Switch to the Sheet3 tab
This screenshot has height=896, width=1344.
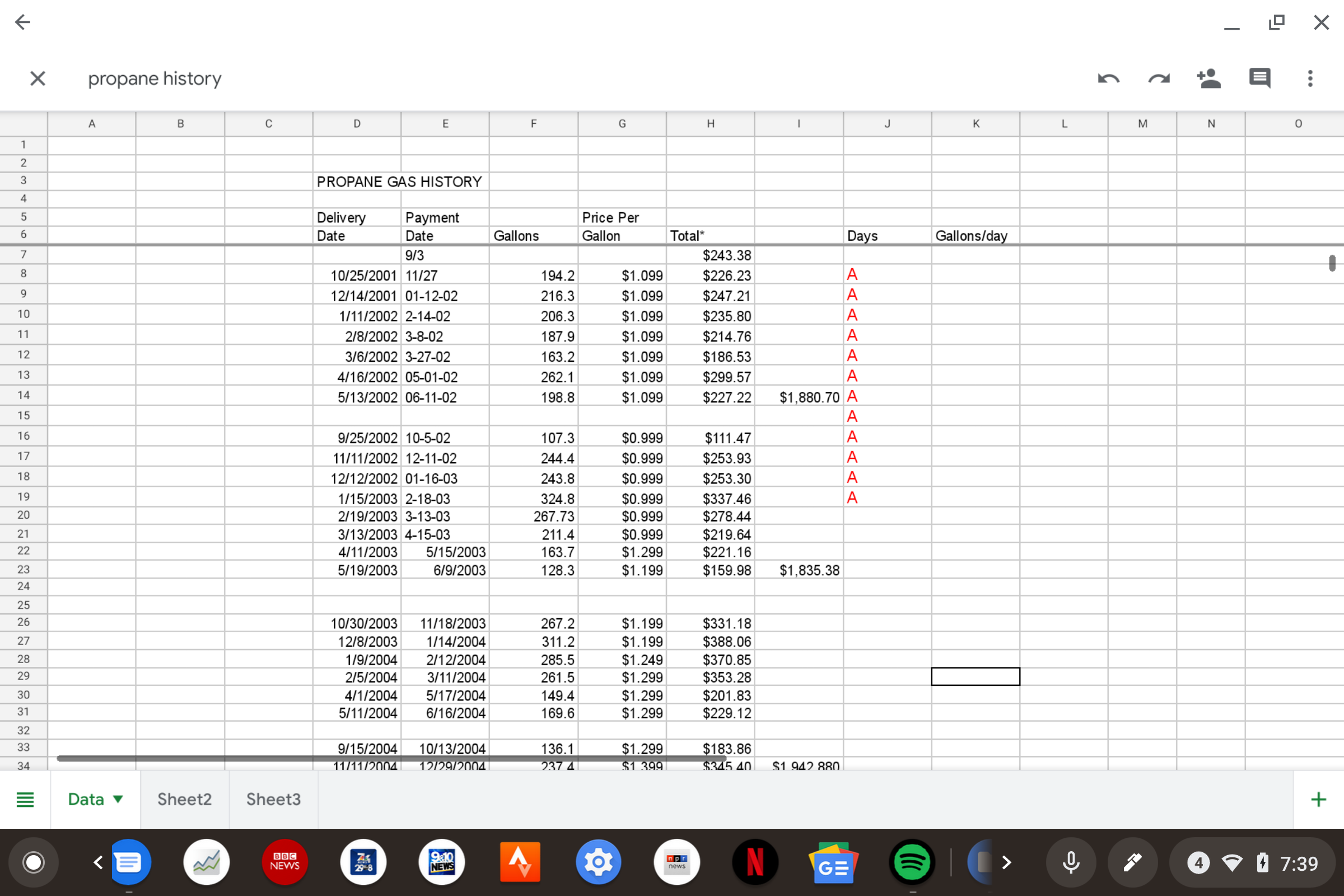(x=273, y=799)
